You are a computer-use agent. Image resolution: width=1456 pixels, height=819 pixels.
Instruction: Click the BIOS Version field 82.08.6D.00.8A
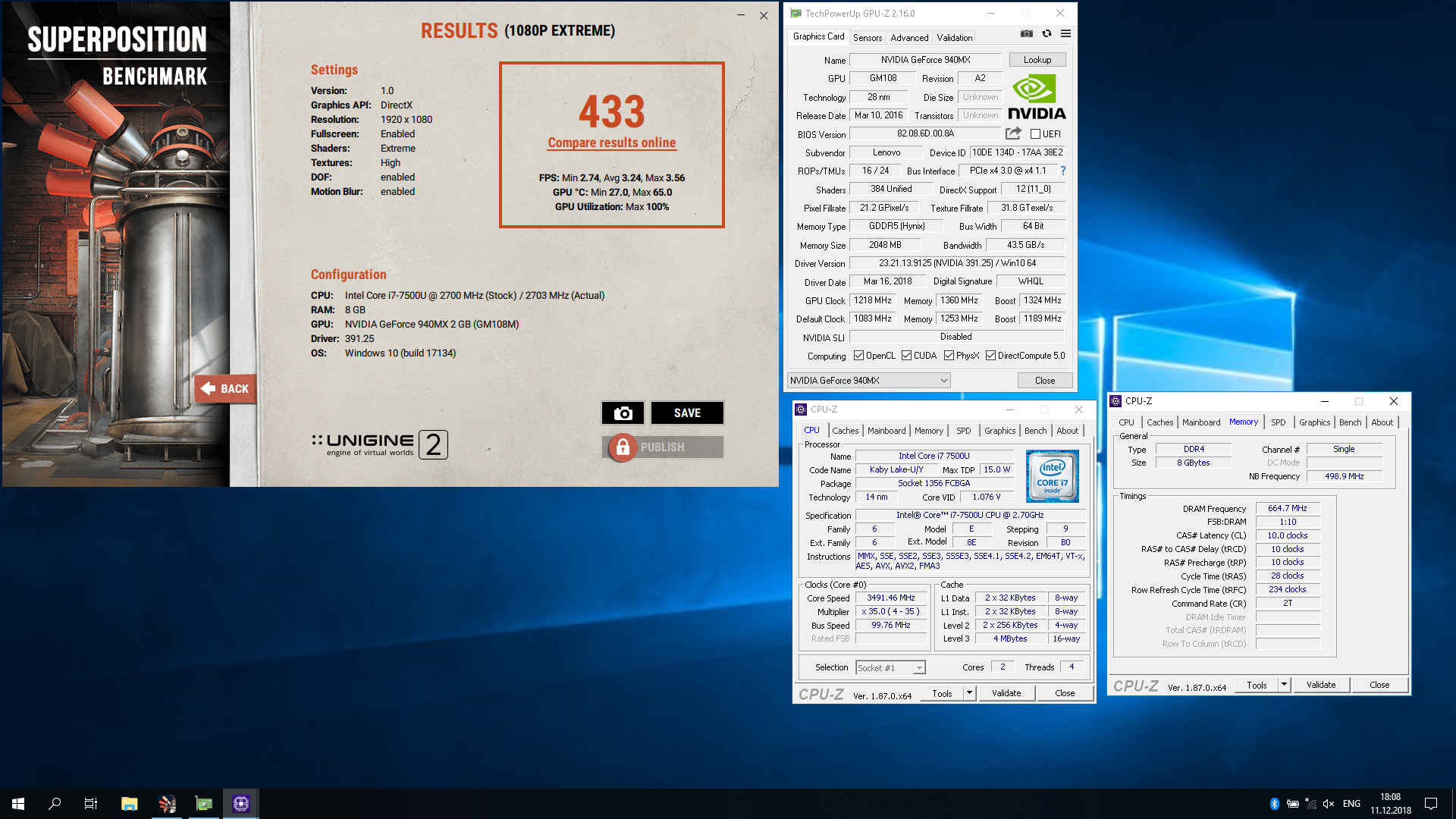click(925, 133)
